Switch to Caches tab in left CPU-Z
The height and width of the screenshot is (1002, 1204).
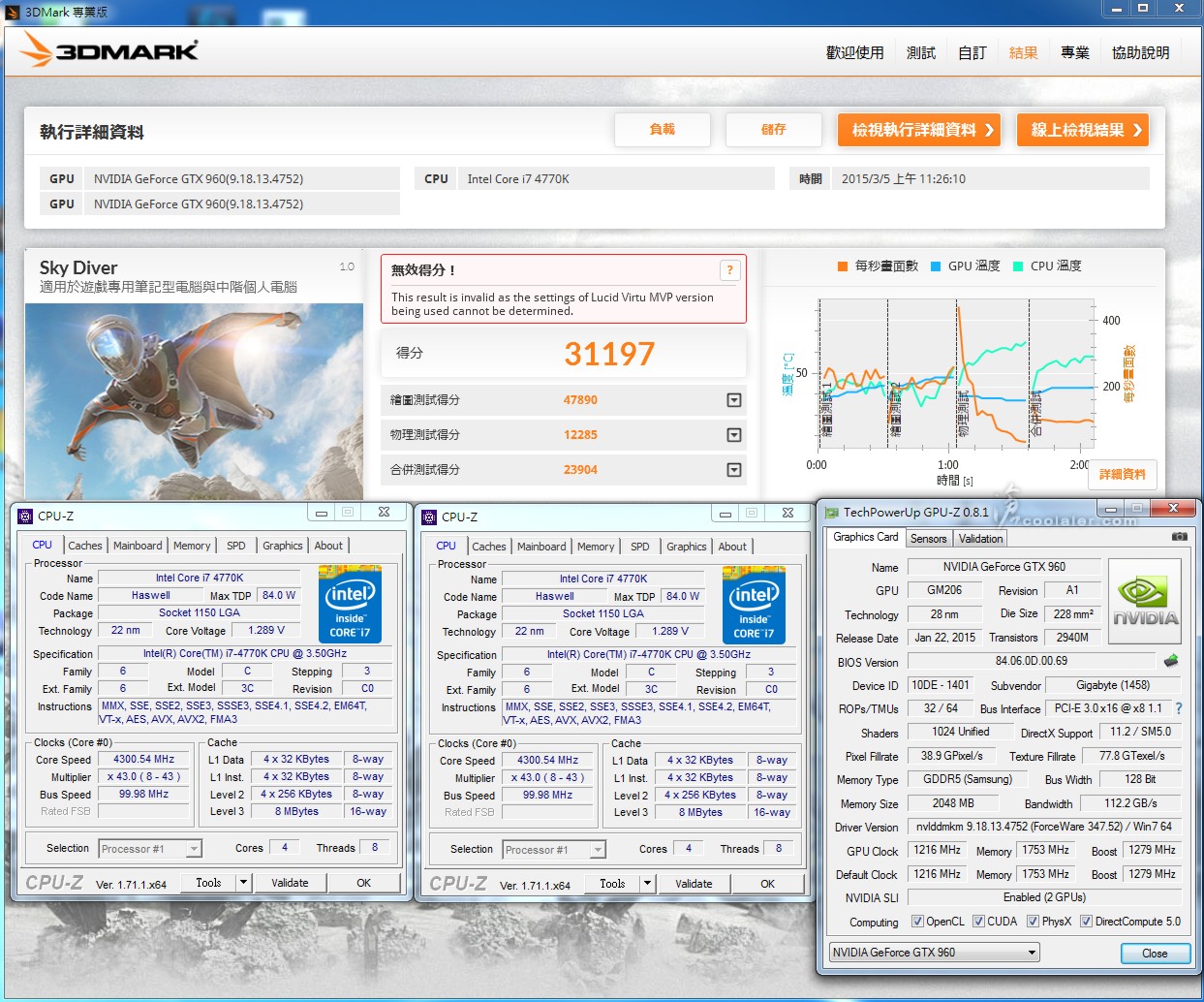click(85, 546)
